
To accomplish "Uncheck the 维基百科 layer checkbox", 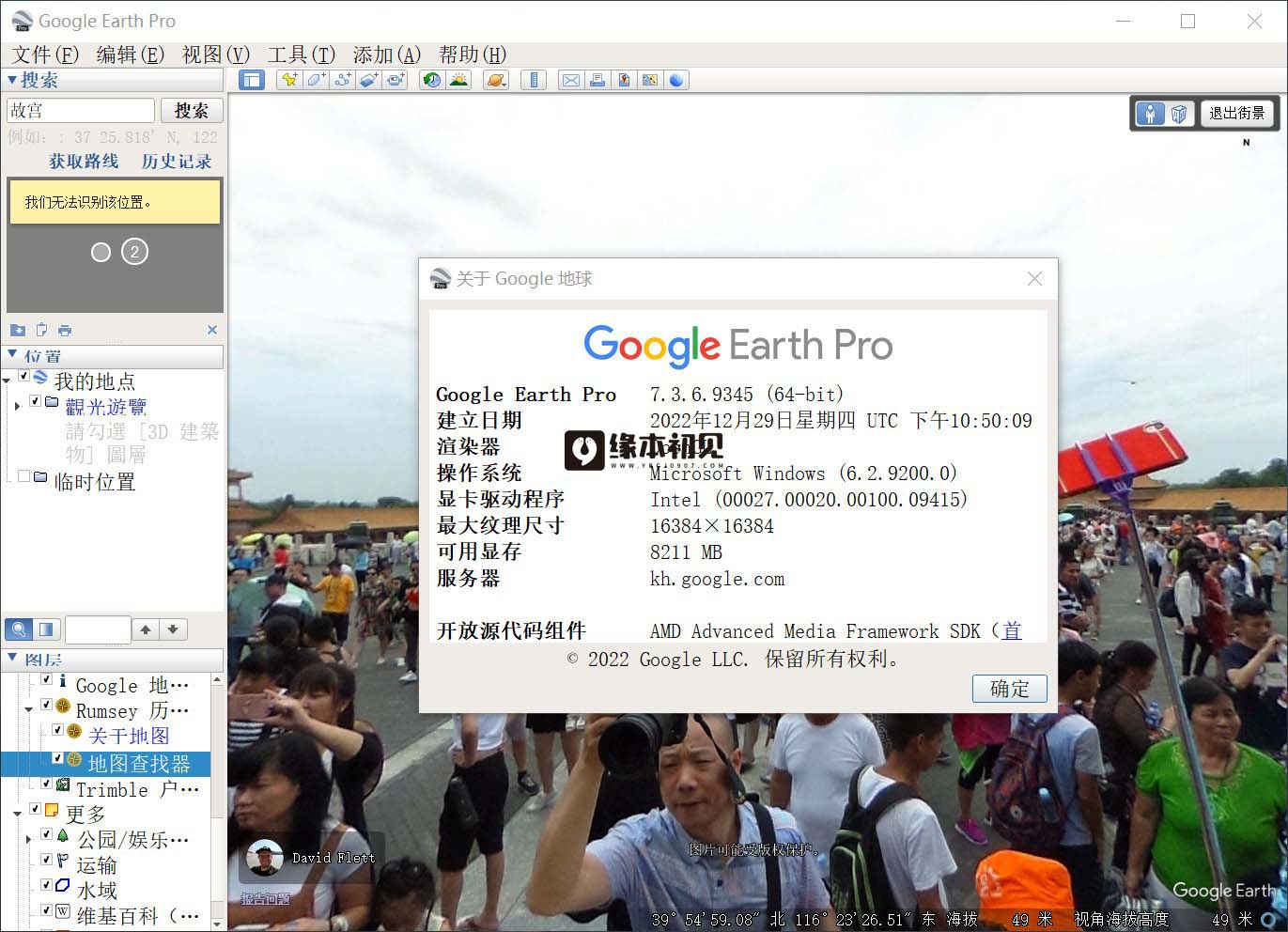I will pos(46,910).
